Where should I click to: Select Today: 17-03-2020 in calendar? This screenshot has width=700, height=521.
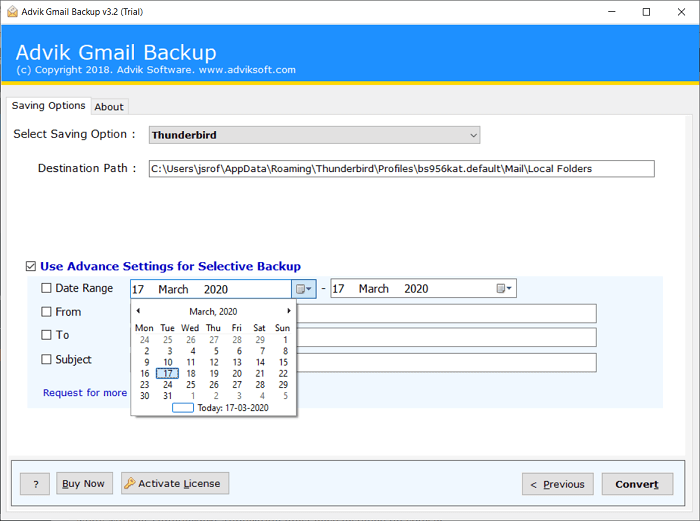click(221, 408)
